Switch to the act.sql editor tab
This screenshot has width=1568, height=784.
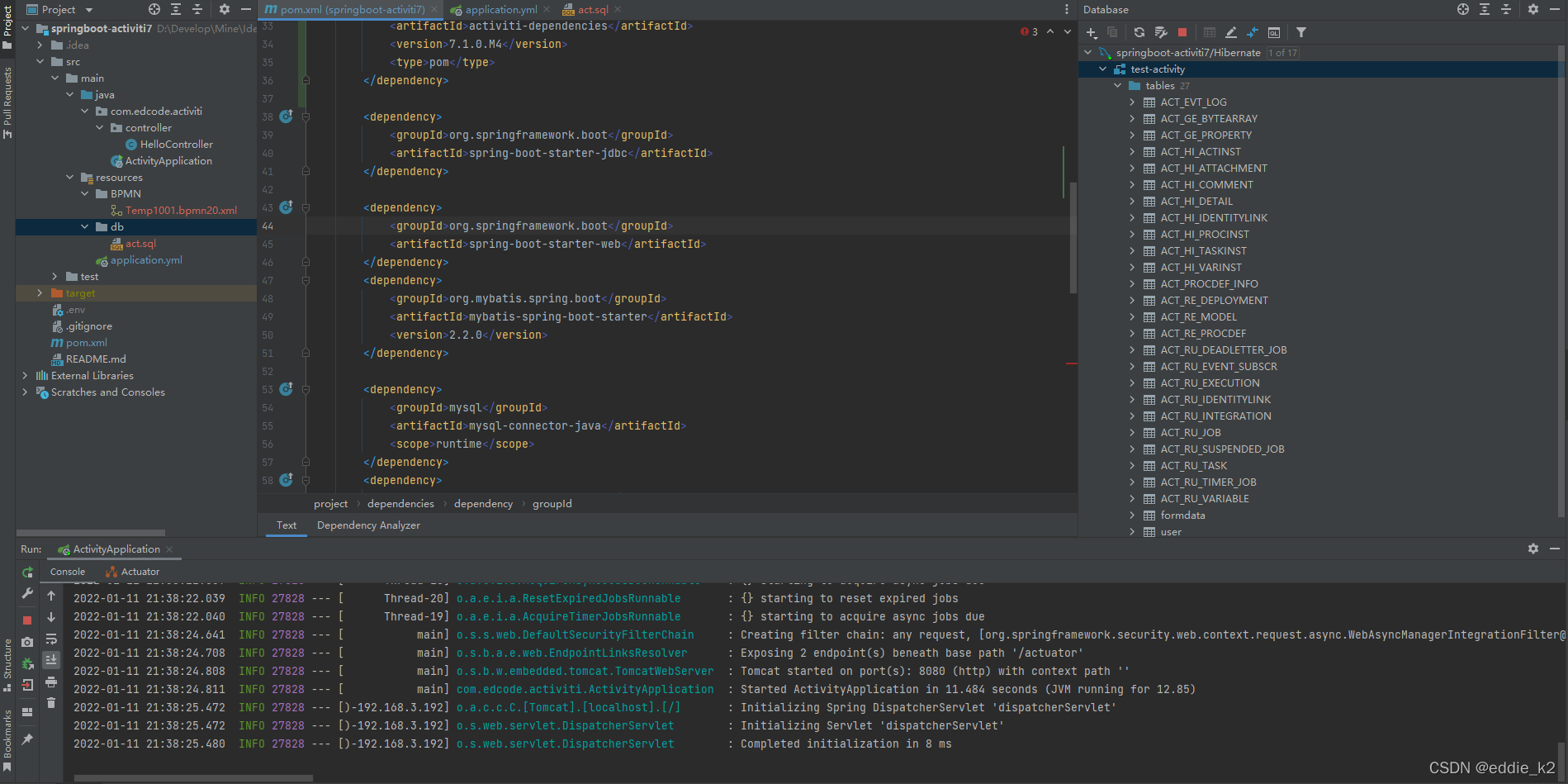click(x=591, y=10)
